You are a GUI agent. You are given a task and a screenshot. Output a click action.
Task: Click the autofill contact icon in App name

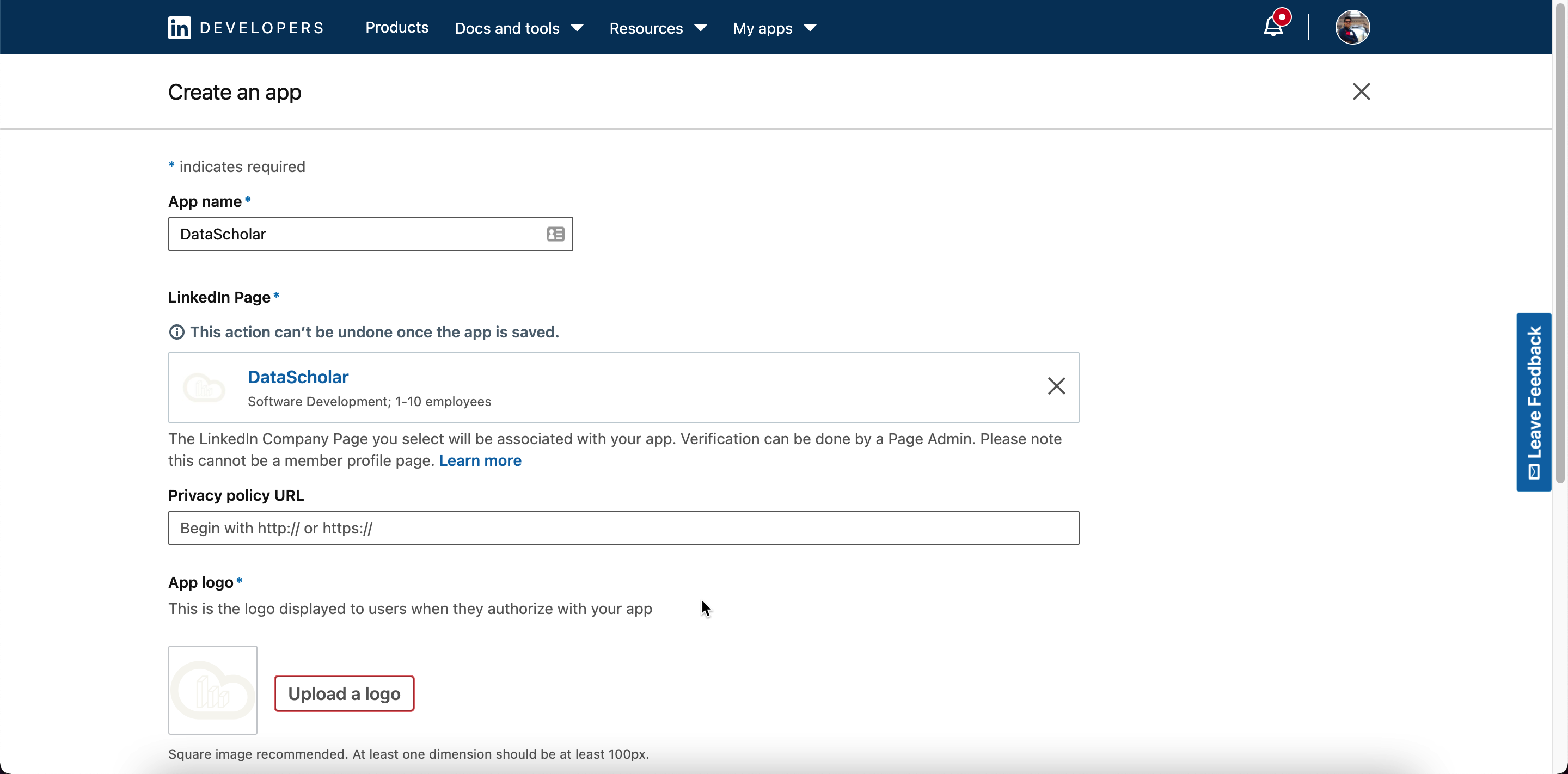coord(555,234)
